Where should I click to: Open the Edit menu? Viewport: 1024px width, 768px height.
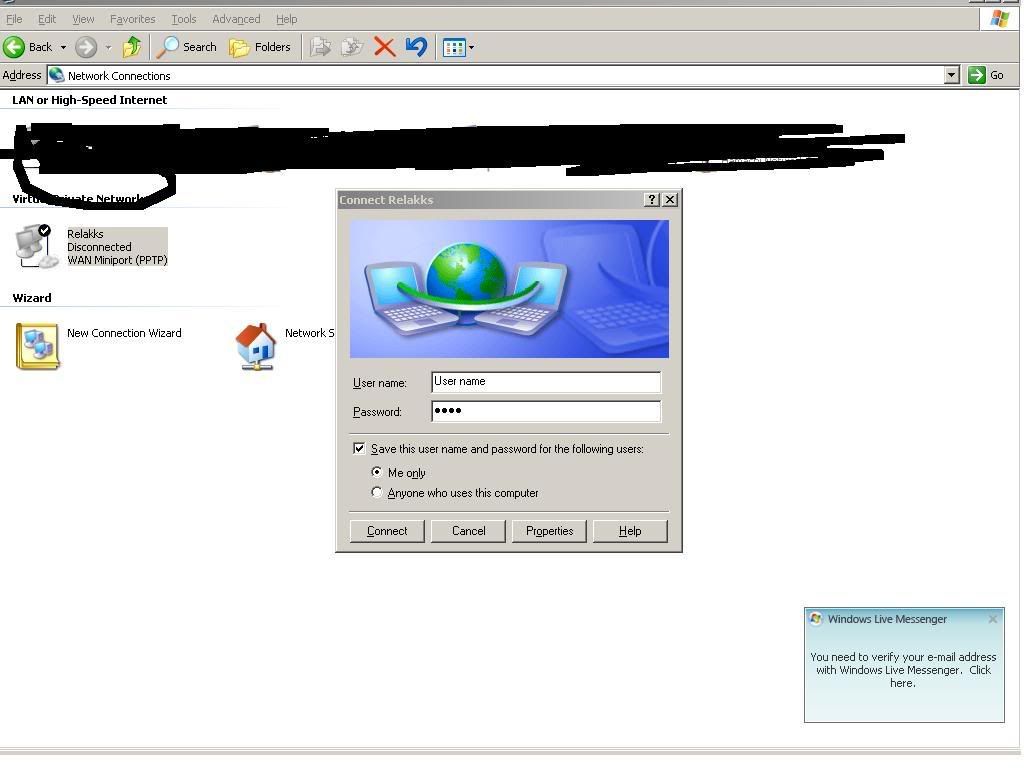(x=46, y=19)
